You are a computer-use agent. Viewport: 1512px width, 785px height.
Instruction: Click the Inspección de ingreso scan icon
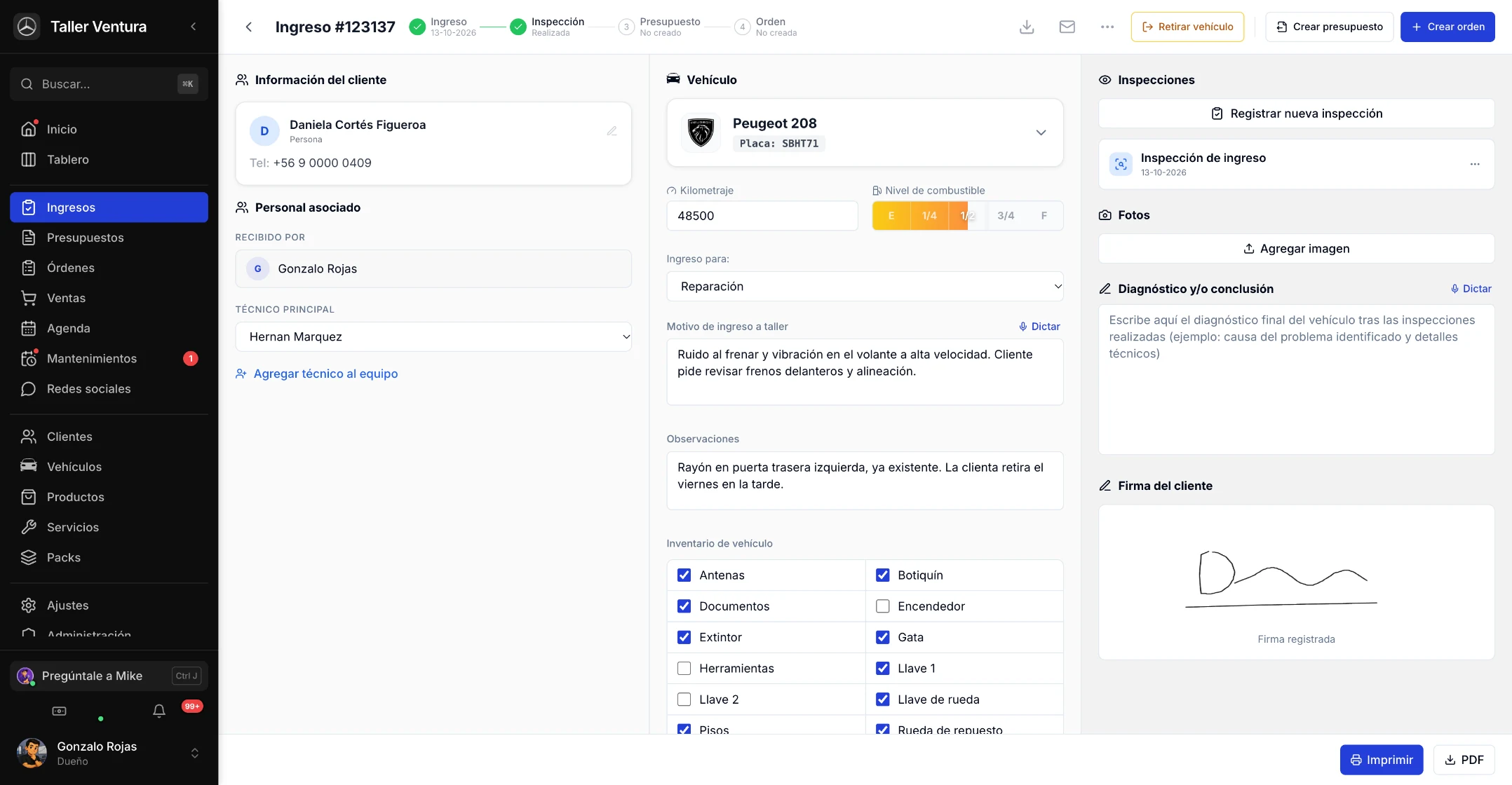1121,164
